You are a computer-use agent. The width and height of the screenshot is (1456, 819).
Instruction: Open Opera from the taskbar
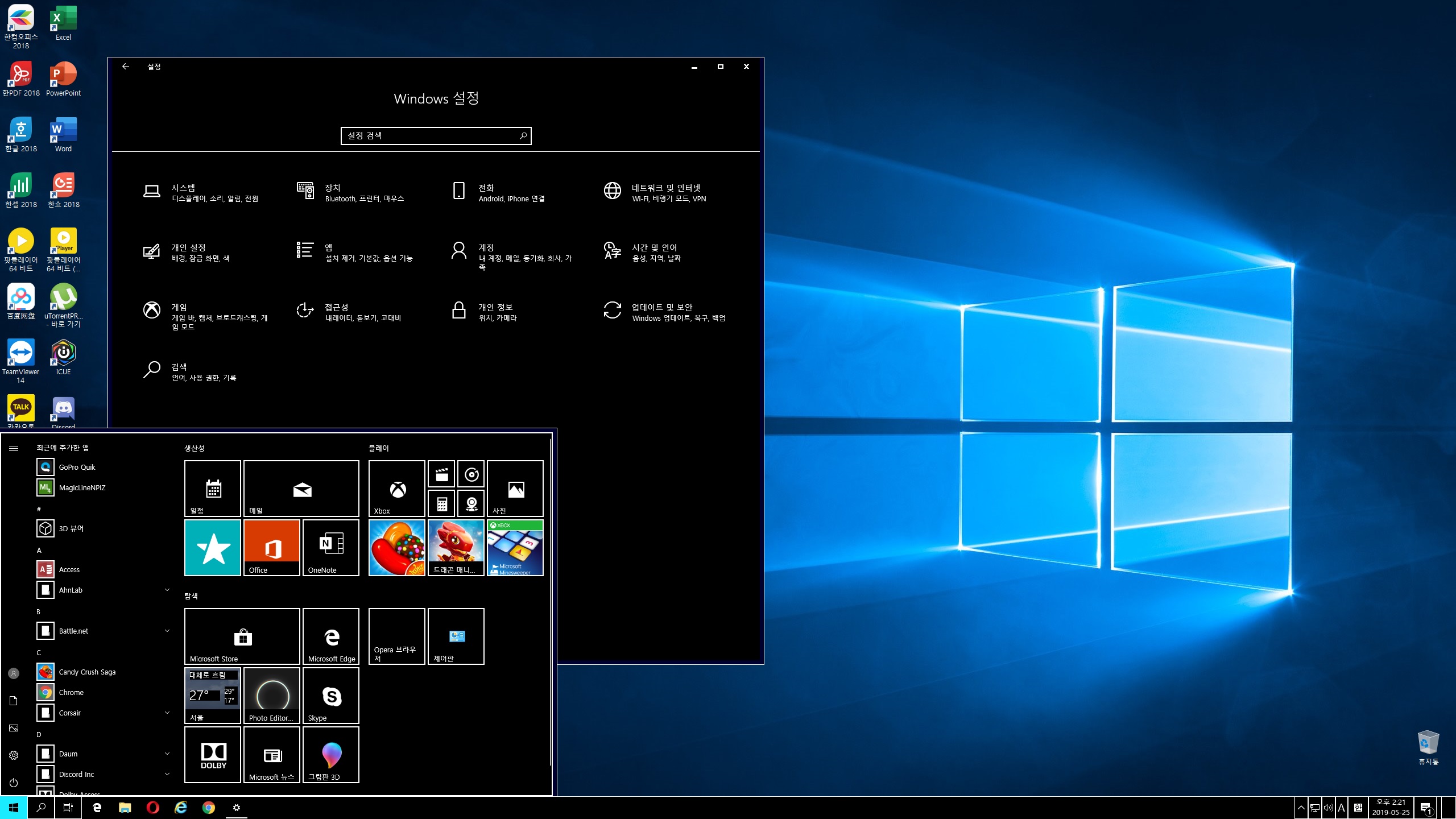[152, 808]
